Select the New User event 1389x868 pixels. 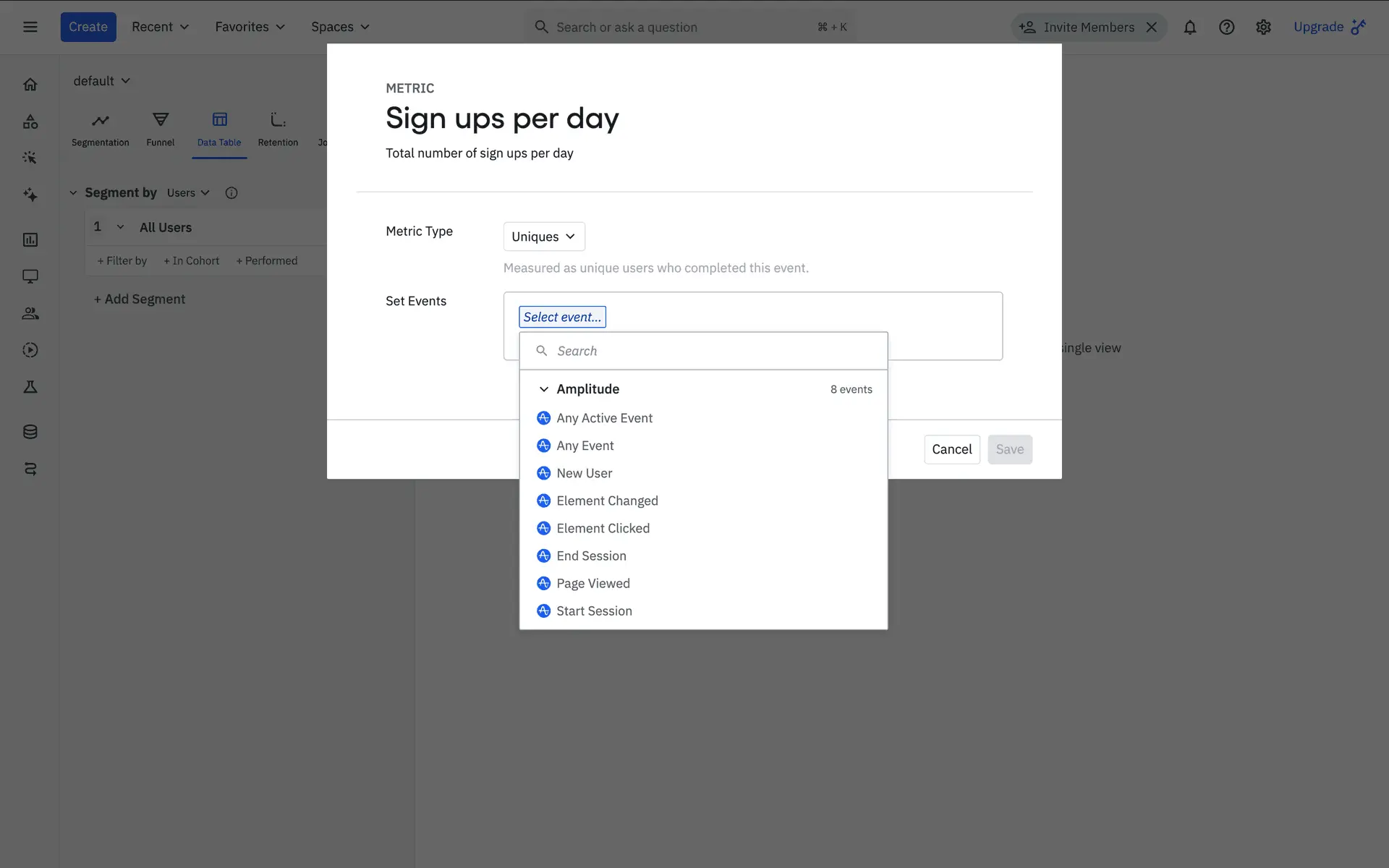(x=584, y=473)
